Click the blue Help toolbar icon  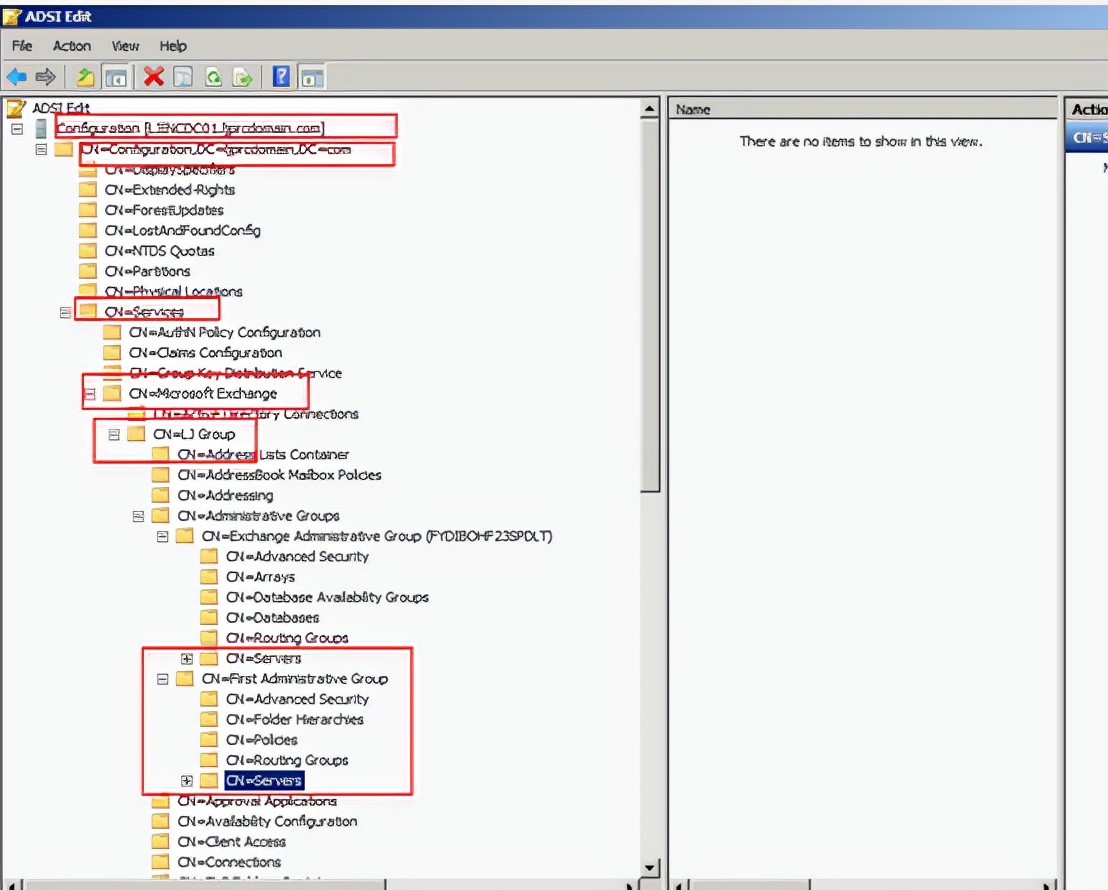click(282, 77)
